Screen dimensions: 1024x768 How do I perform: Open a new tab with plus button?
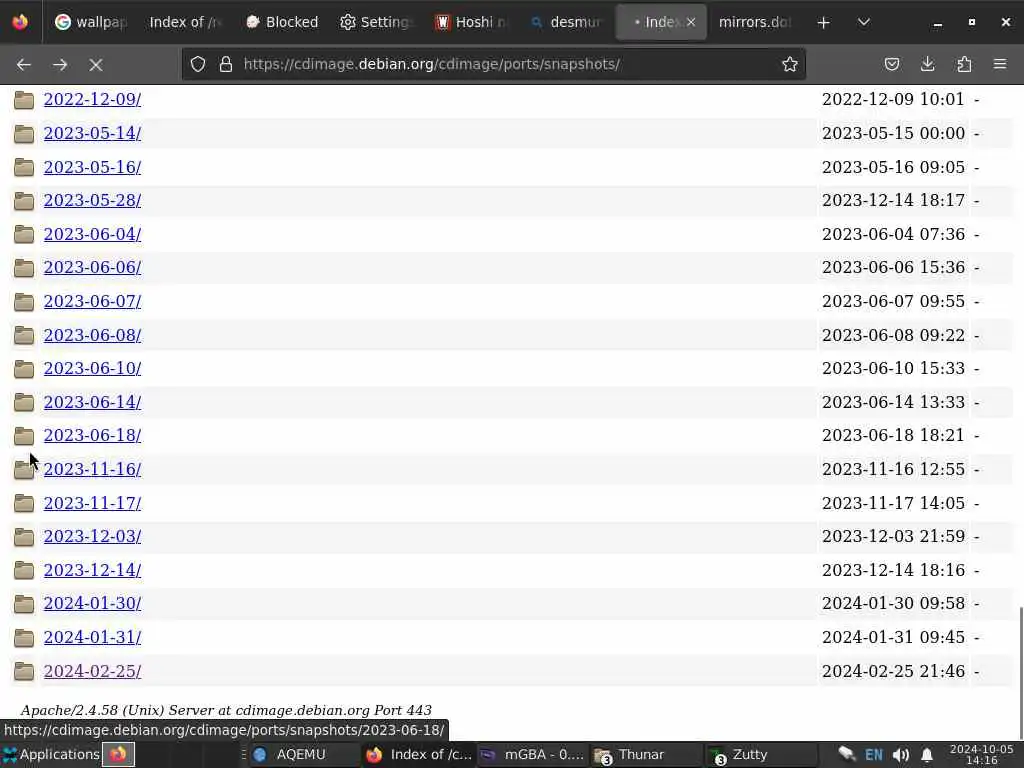point(824,22)
